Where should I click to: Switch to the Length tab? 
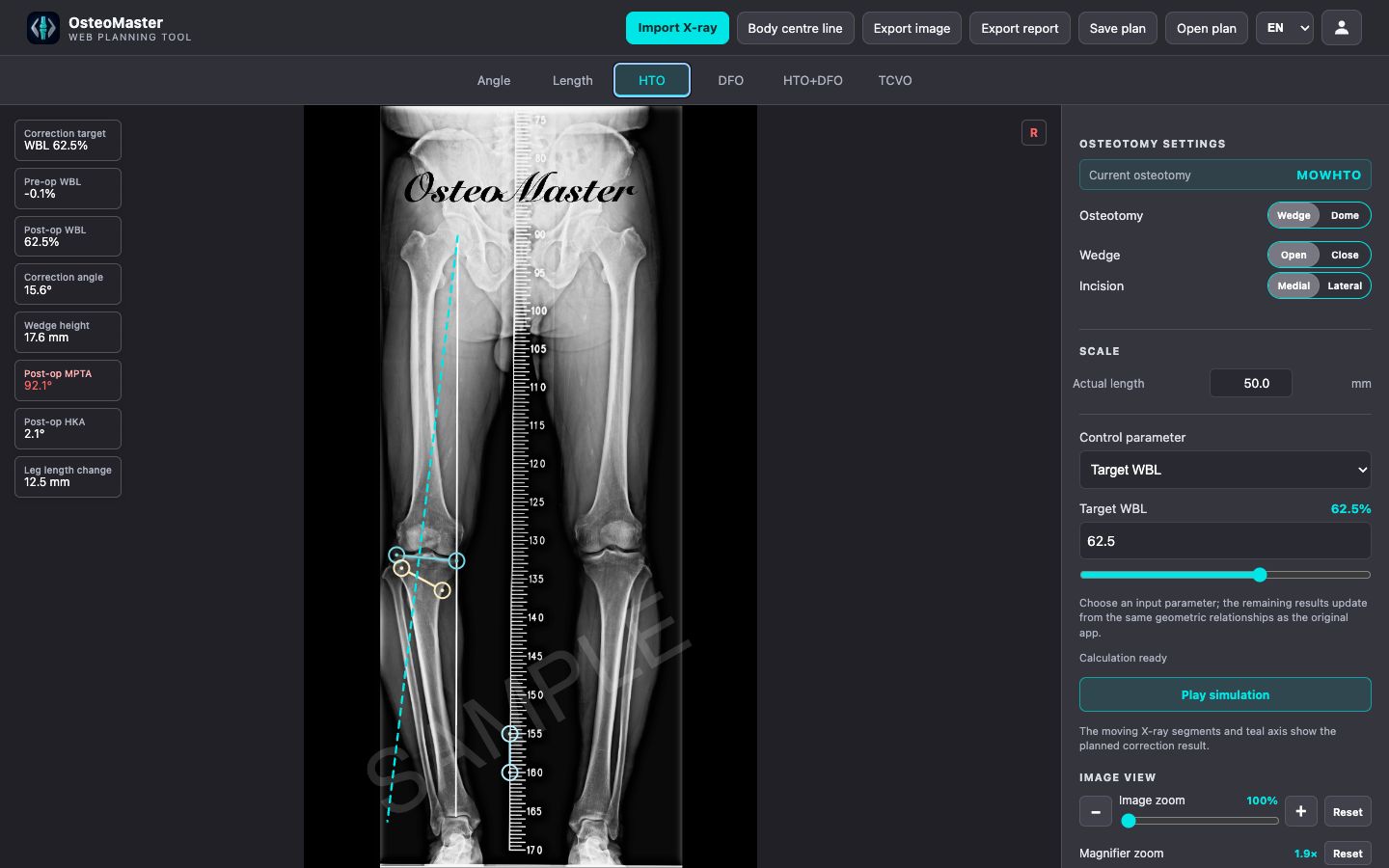pyautogui.click(x=573, y=81)
